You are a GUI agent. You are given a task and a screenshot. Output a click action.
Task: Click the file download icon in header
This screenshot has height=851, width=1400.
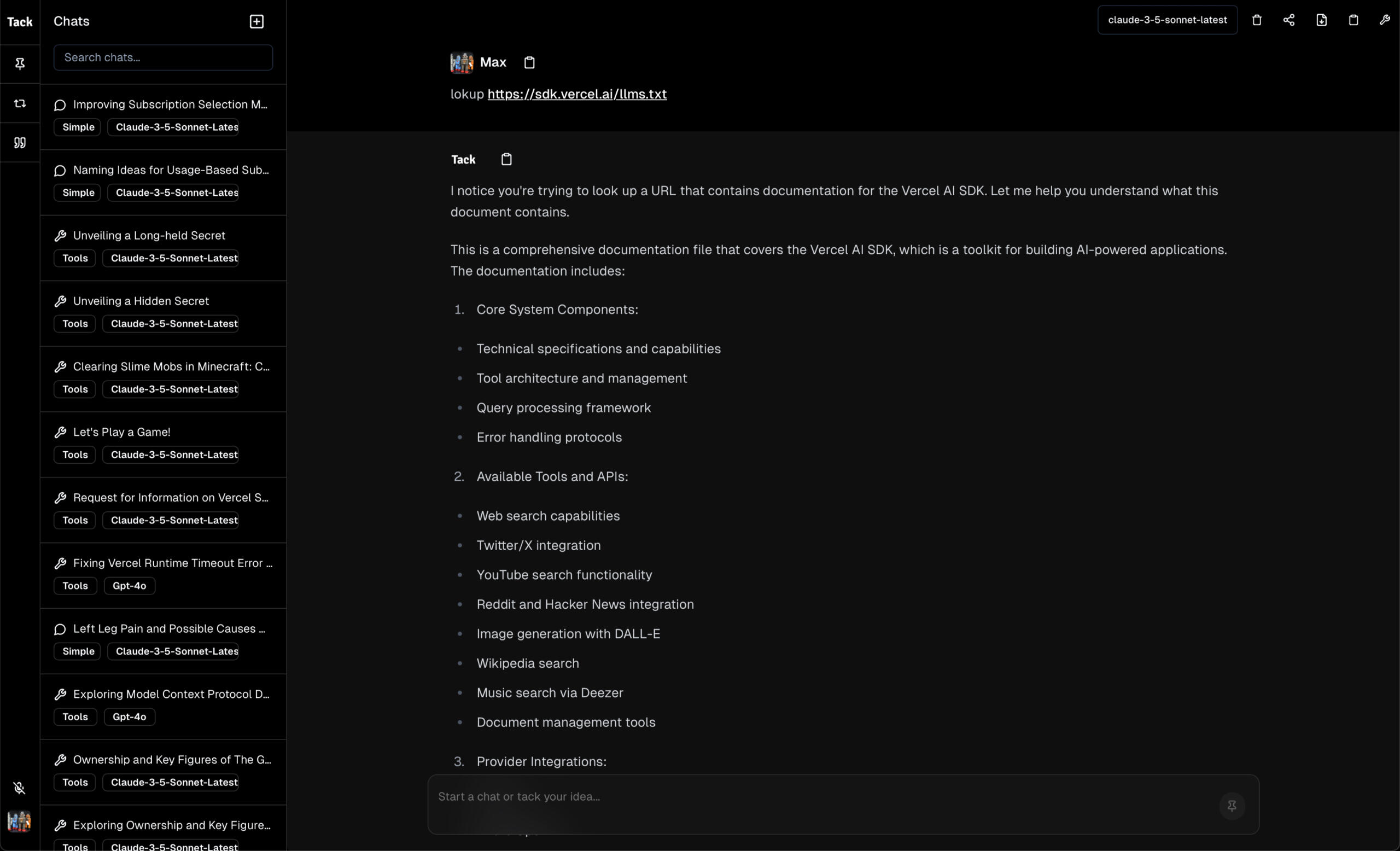[1322, 20]
